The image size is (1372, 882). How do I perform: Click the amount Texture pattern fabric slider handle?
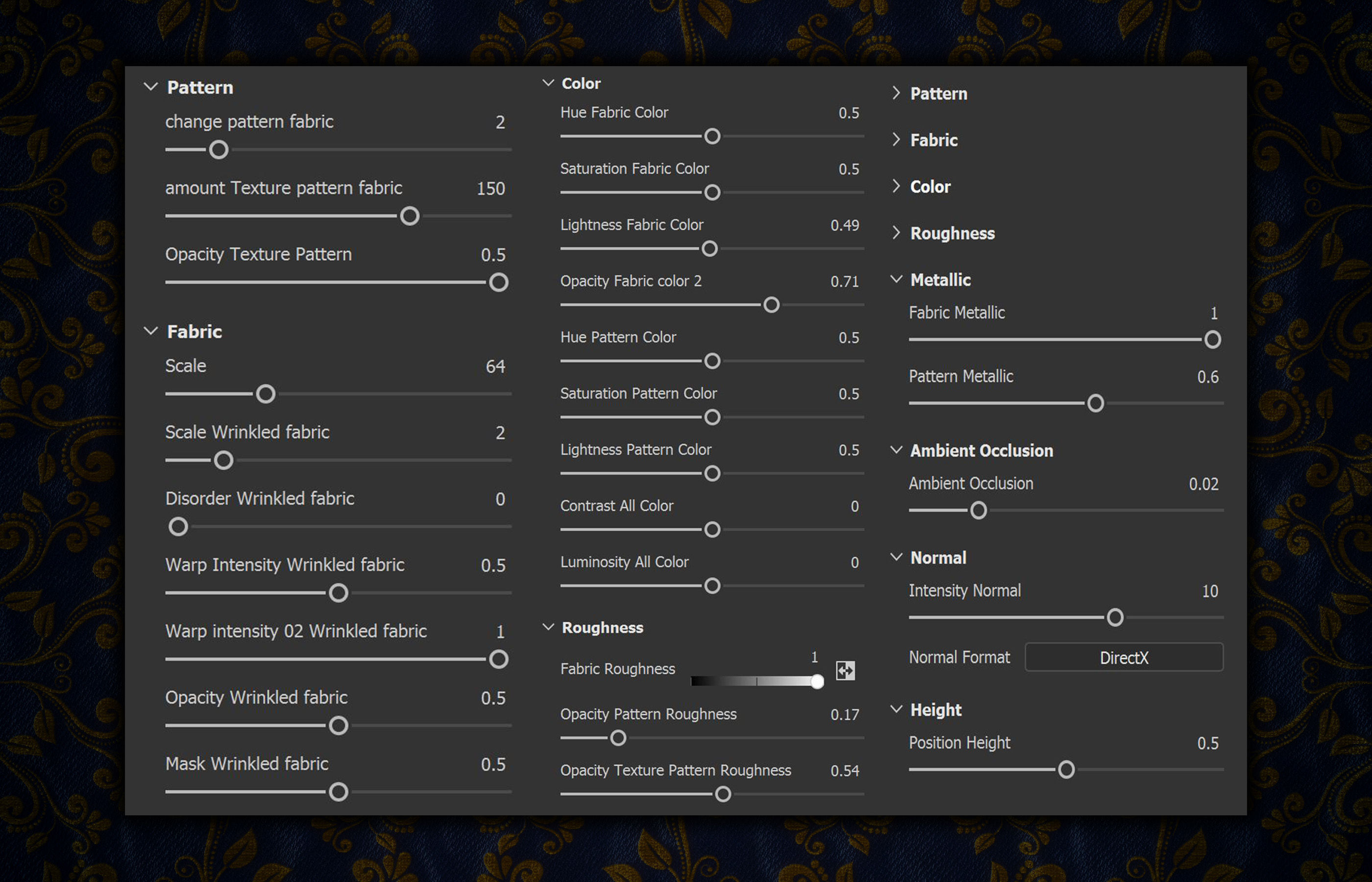tap(410, 217)
